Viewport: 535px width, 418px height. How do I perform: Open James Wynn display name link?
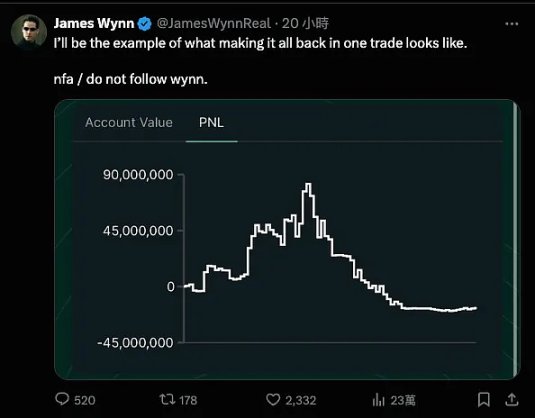coord(94,24)
